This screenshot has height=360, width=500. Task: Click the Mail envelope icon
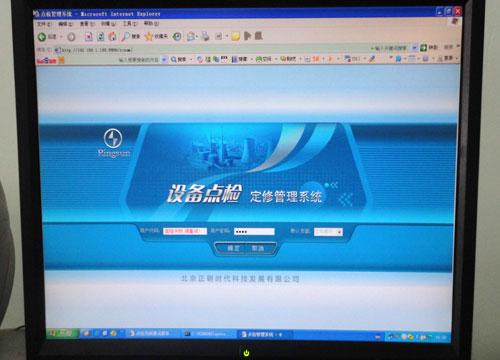tap(191, 36)
